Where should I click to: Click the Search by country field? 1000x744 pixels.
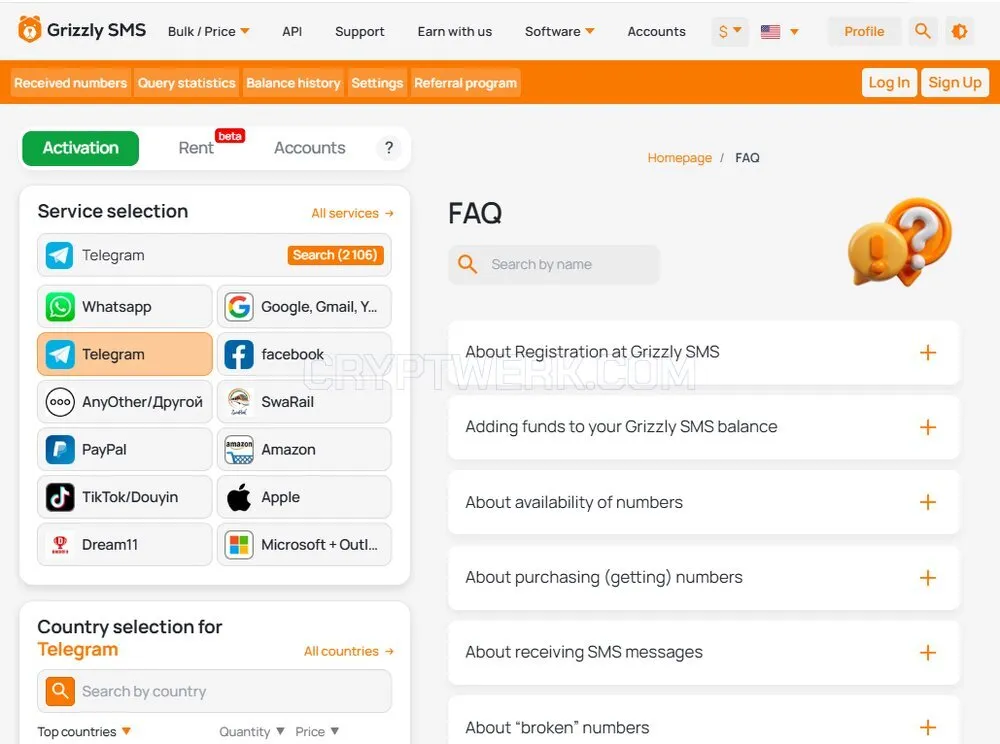pyautogui.click(x=214, y=691)
